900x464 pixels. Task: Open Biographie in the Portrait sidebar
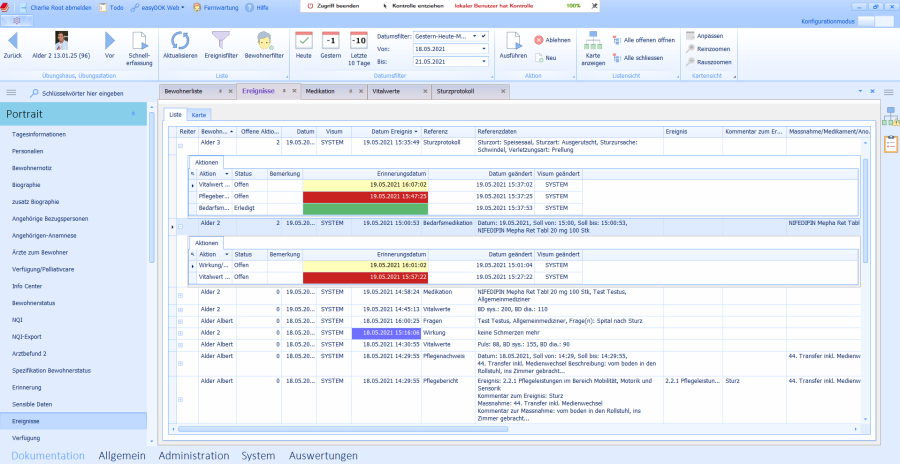pos(26,185)
